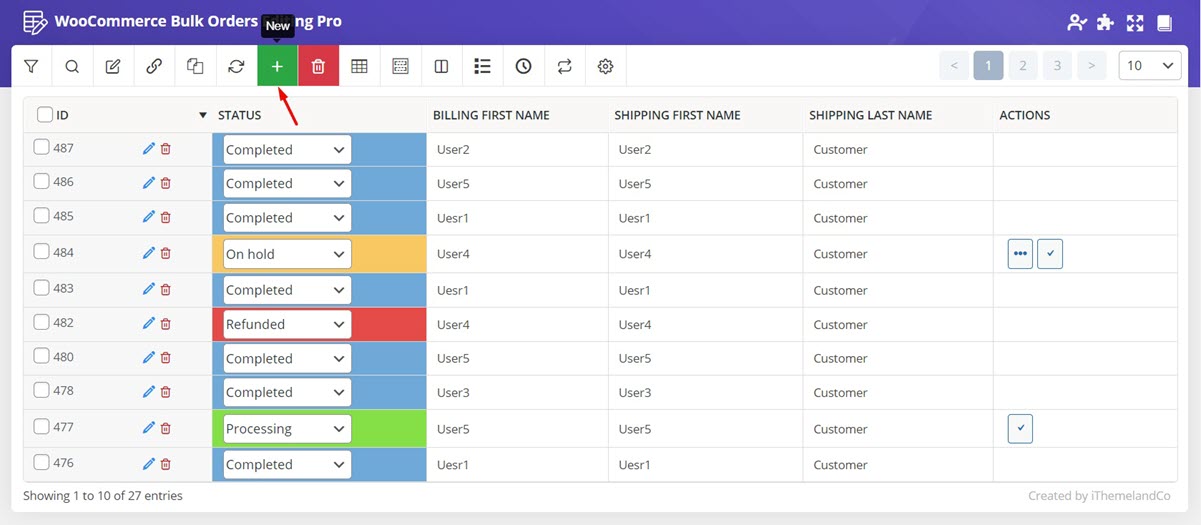Go to page 3
Image resolution: width=1201 pixels, height=525 pixels.
tap(1057, 66)
